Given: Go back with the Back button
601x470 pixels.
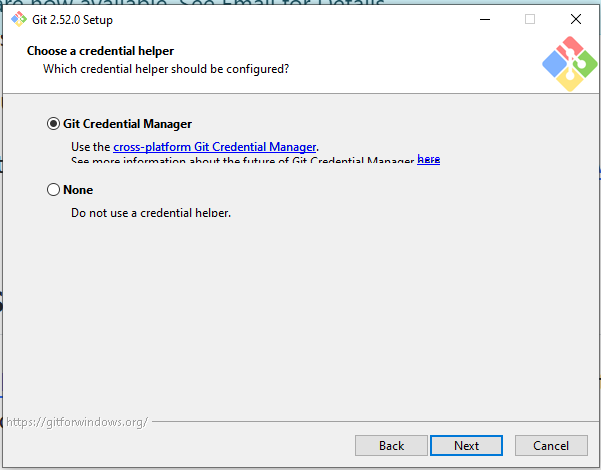Looking at the screenshot, I should point(391,445).
